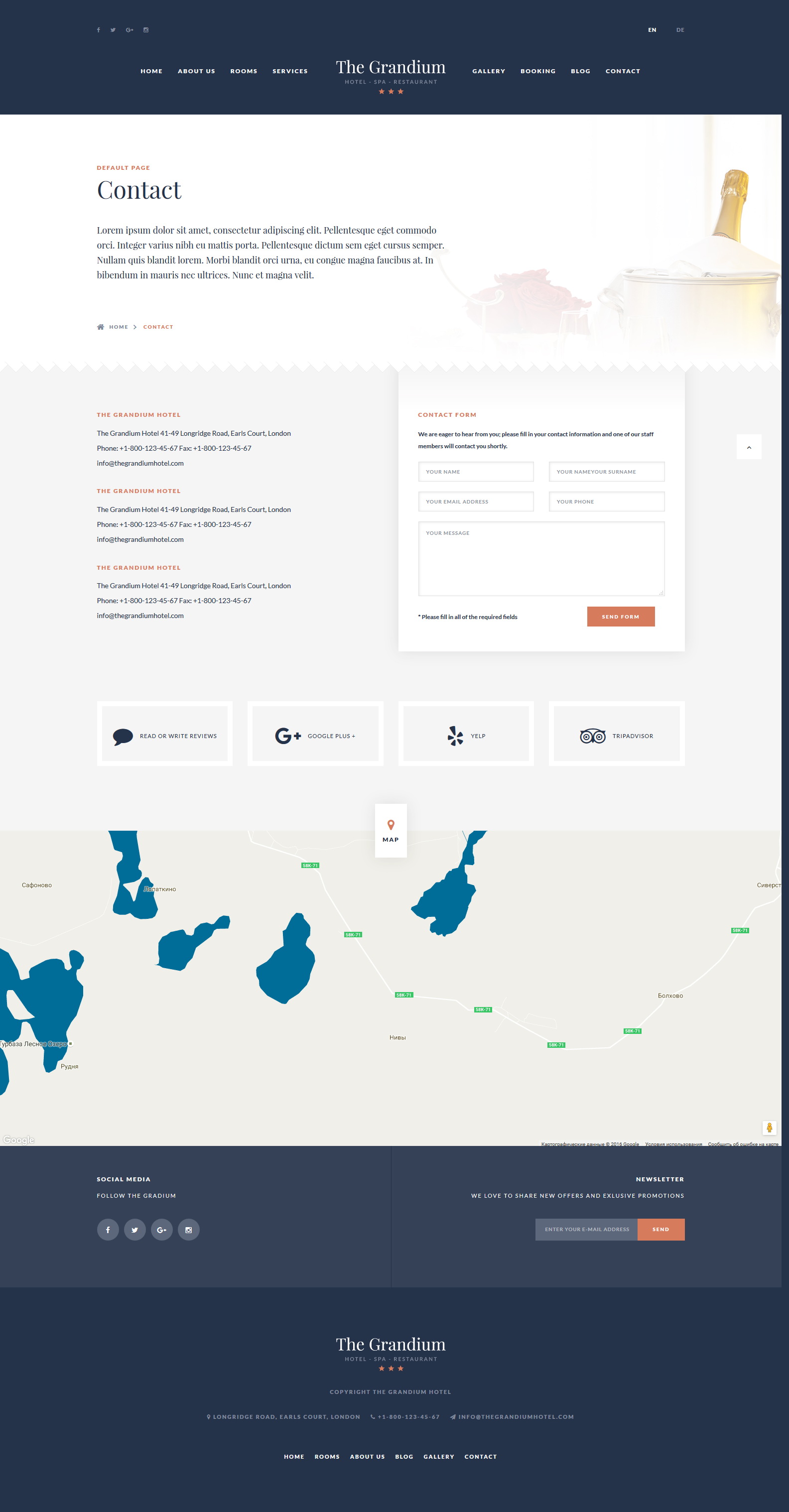This screenshot has height=1512, width=789.
Task: Click The Grandium header logo
Action: tap(391, 76)
